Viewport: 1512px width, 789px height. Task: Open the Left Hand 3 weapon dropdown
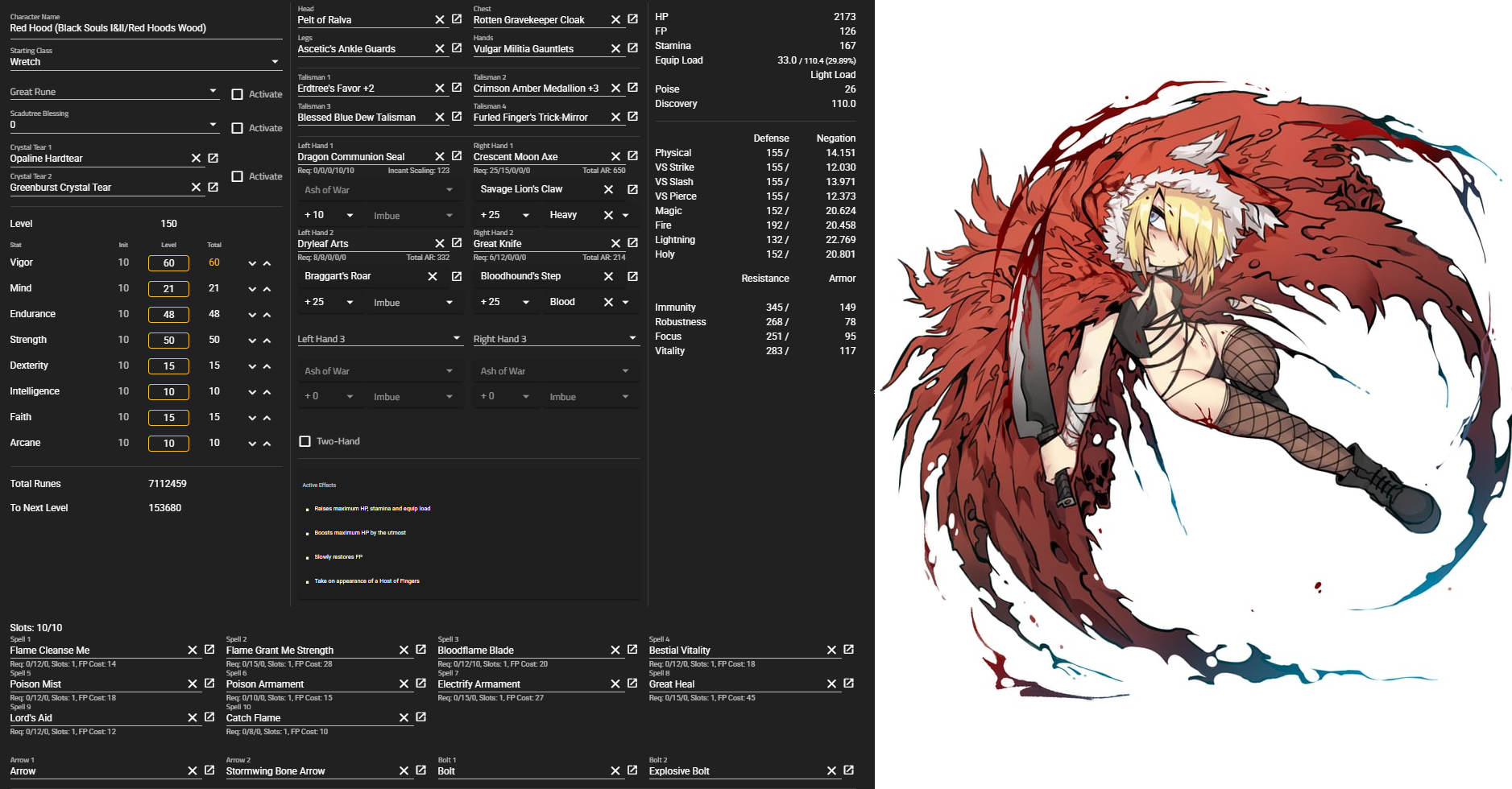pyautogui.click(x=379, y=339)
